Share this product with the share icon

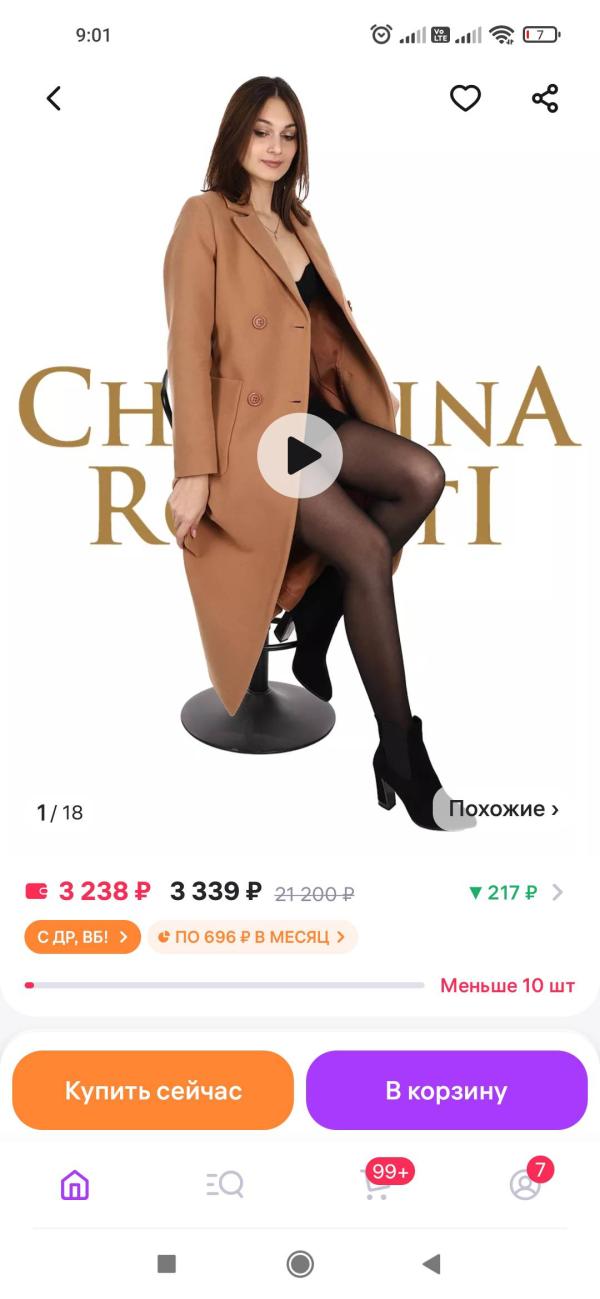[545, 98]
